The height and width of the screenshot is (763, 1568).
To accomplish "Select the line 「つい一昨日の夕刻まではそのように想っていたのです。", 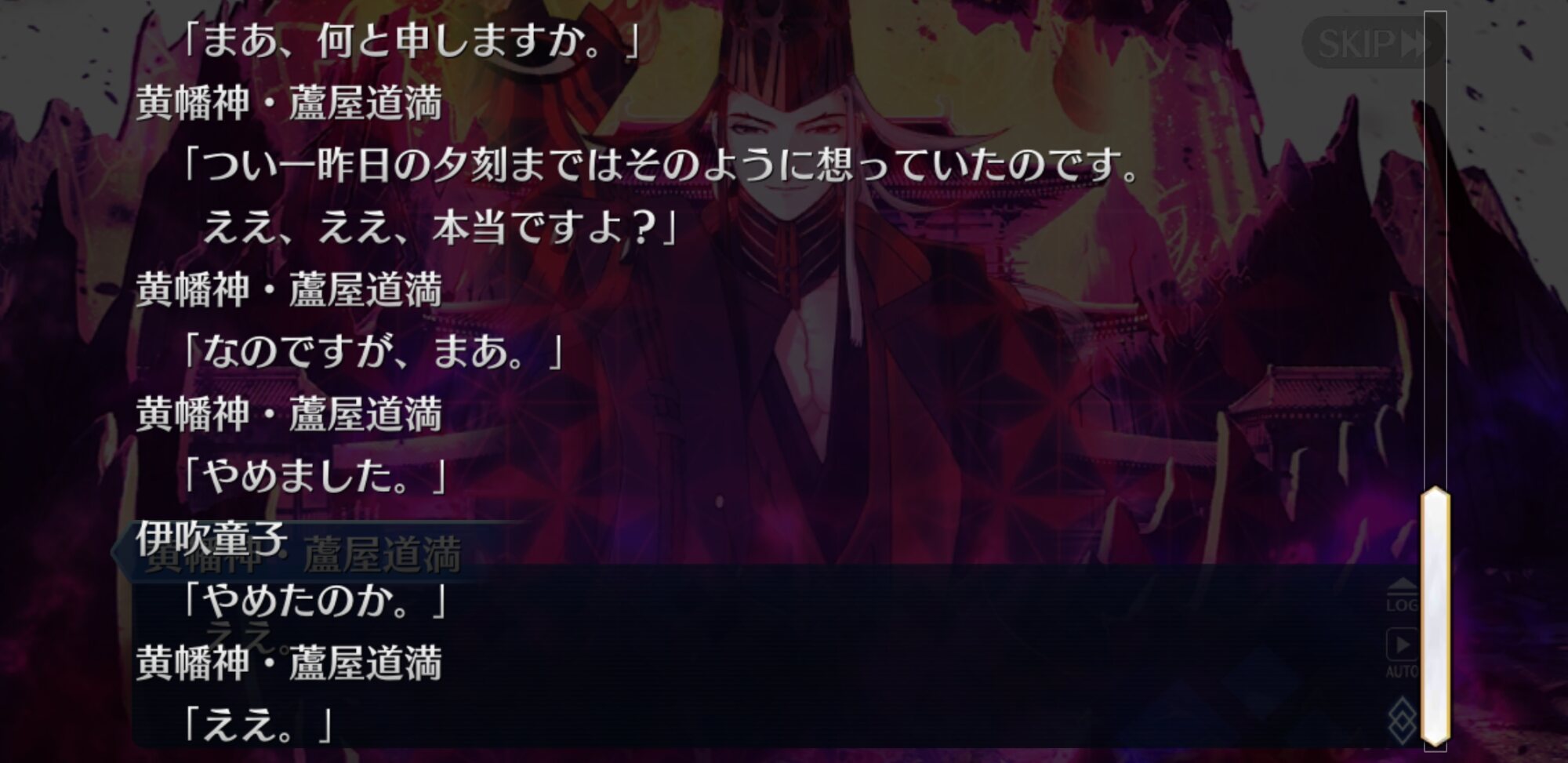I will 659,165.
